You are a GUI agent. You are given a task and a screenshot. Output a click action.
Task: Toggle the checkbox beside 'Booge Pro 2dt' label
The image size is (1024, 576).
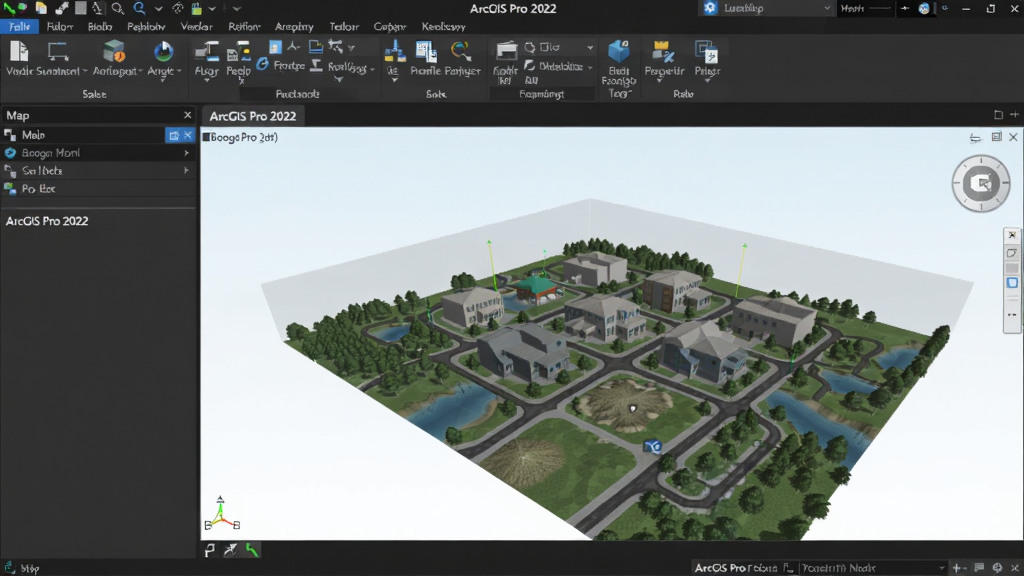coord(206,137)
